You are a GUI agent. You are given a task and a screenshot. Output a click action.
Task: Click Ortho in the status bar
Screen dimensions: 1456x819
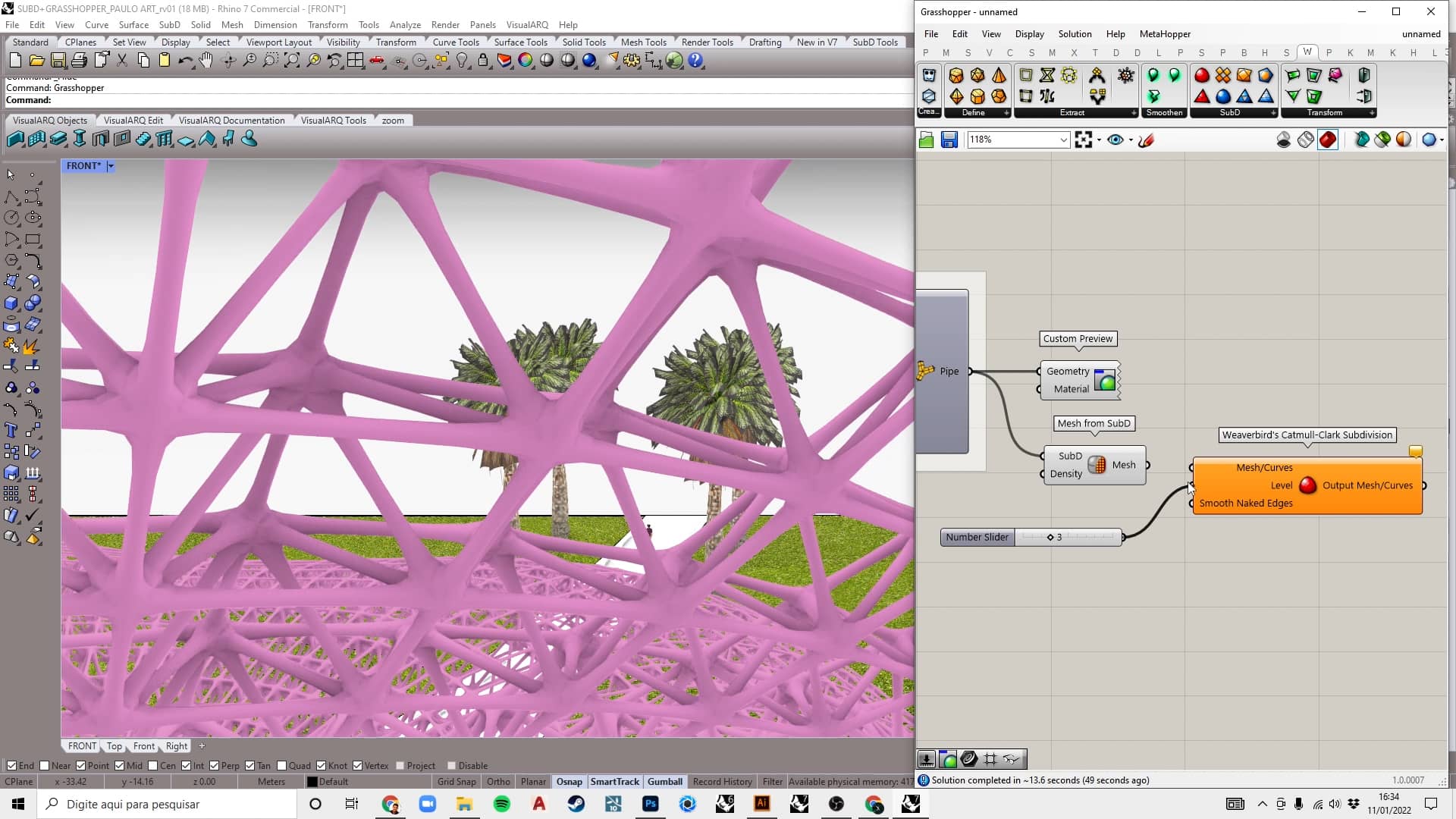498,781
